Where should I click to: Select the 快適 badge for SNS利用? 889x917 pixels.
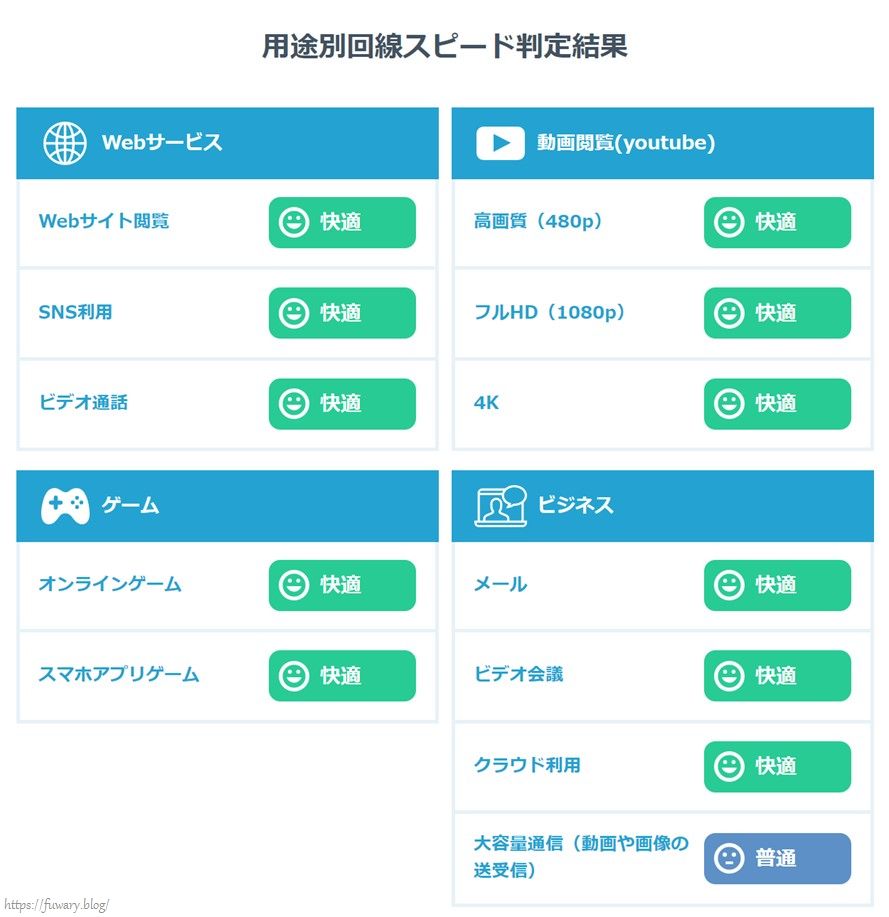click(x=342, y=313)
